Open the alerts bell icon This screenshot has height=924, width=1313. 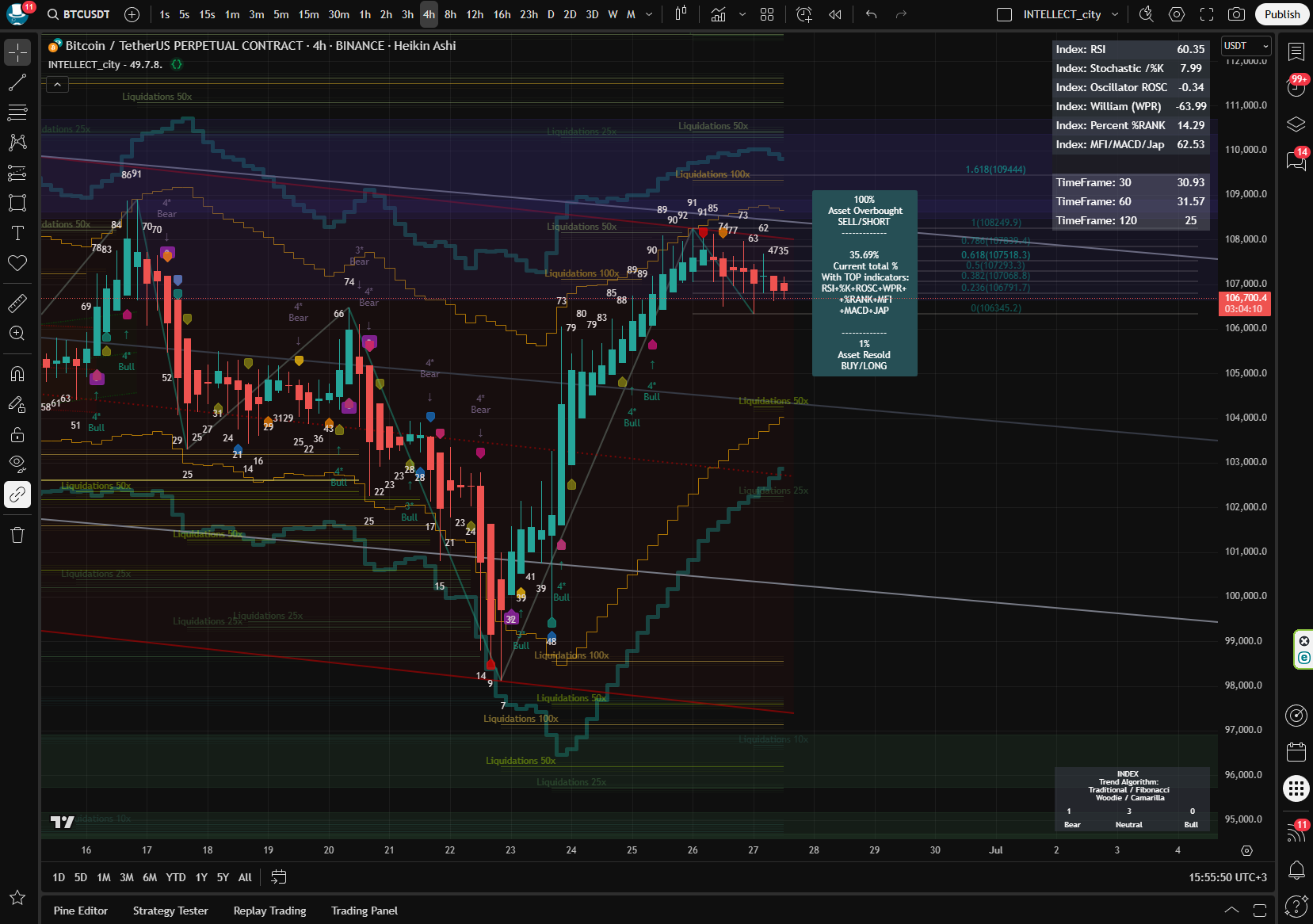click(x=1296, y=870)
